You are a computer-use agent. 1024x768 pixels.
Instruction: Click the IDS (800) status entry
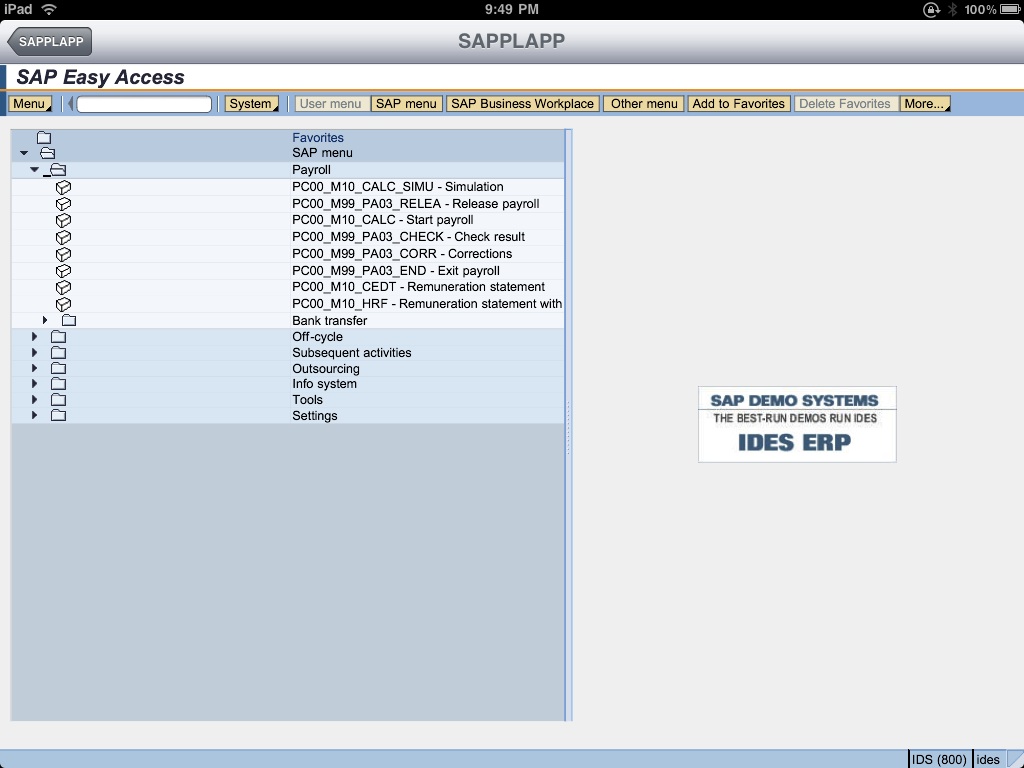939,760
